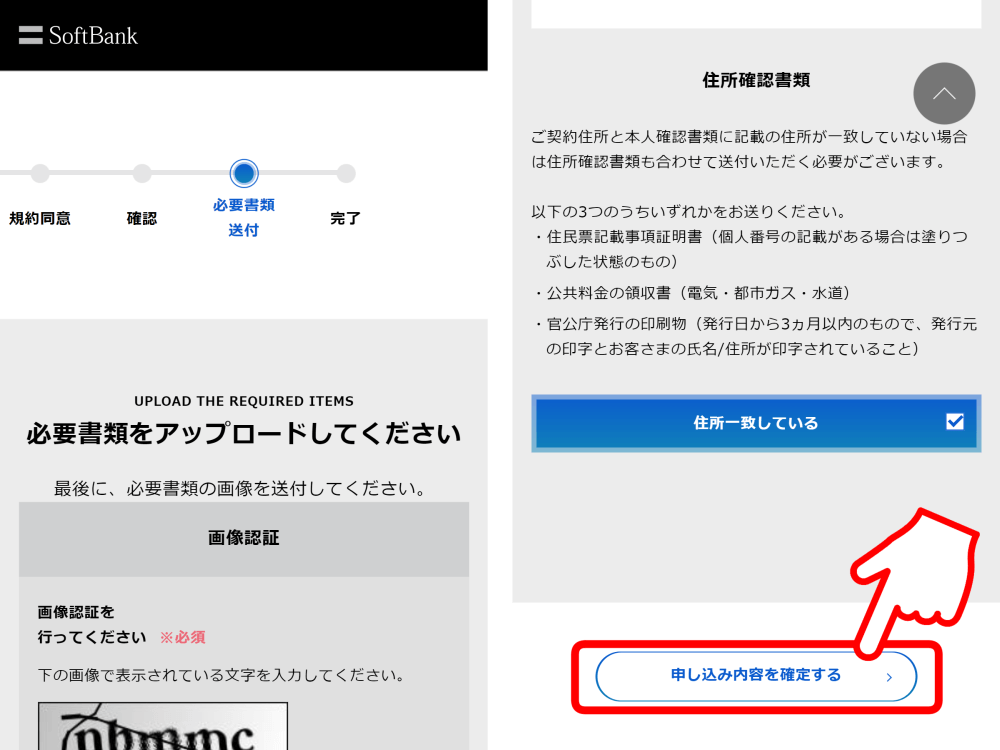Click 申し込み内容を確定する button
Screen dimensions: 1000x750
[756, 676]
